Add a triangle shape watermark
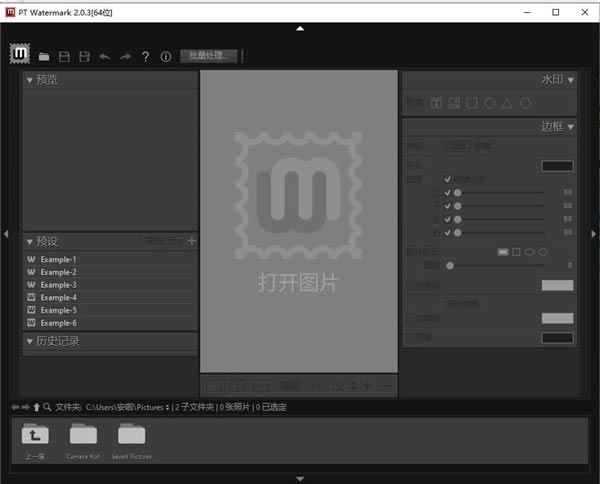Viewport: 600px width, 484px height. (x=507, y=103)
